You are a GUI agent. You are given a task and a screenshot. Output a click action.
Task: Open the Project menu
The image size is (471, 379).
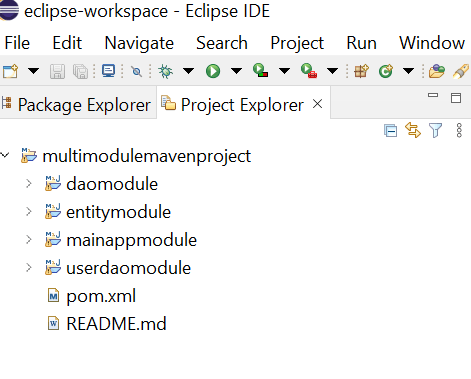(297, 43)
